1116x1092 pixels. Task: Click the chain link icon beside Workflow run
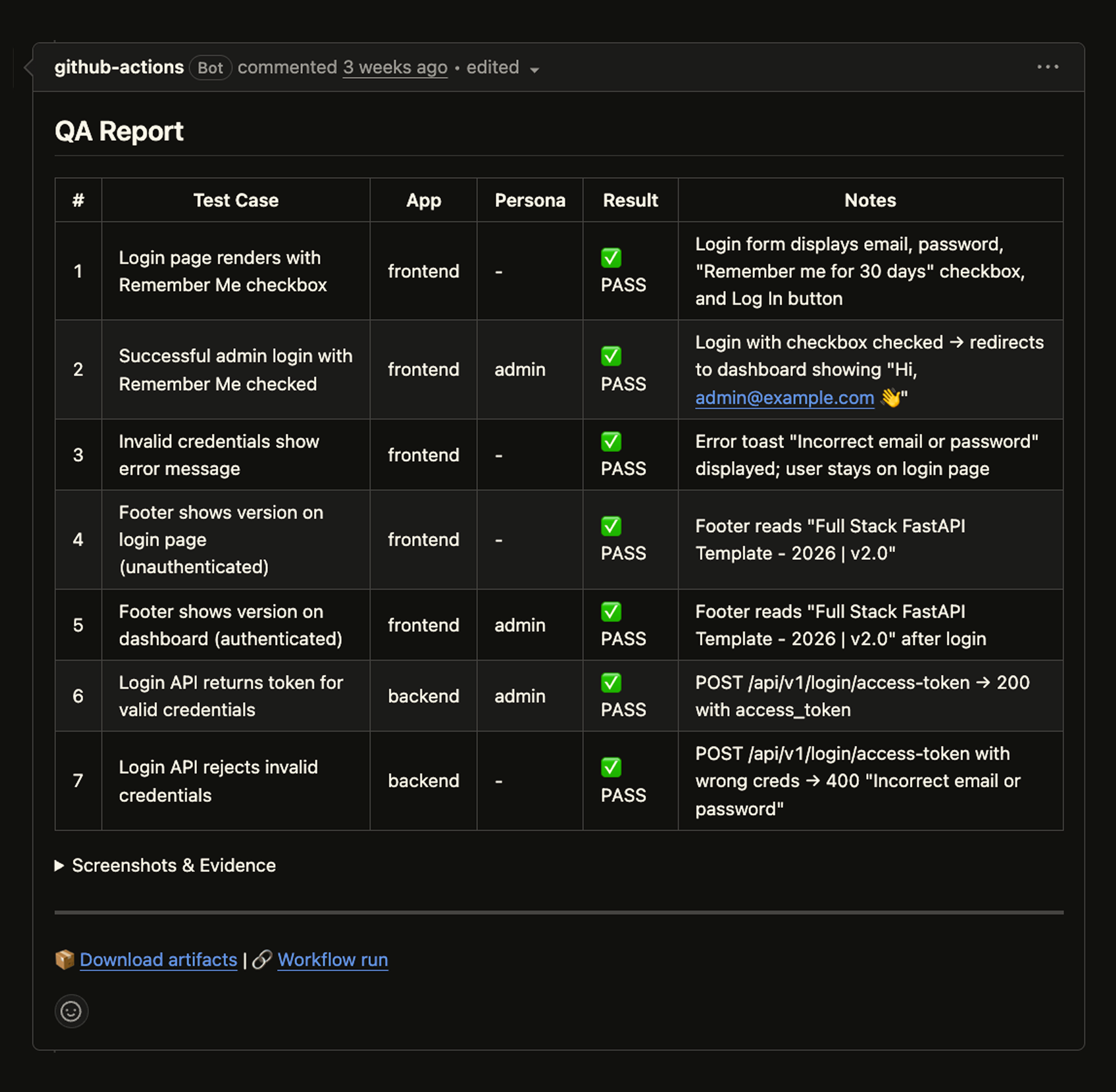(x=262, y=960)
